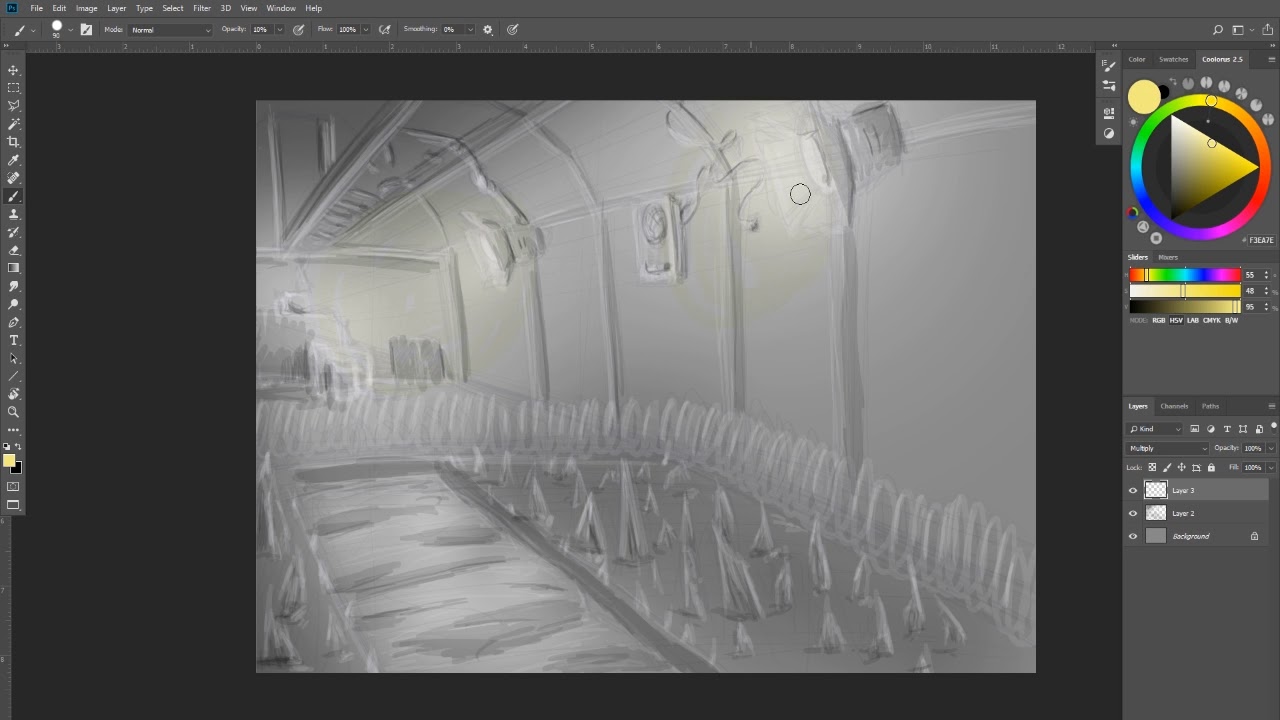The image size is (1280, 720).
Task: Expand the brush Opacity slider arrow
Action: 279,30
